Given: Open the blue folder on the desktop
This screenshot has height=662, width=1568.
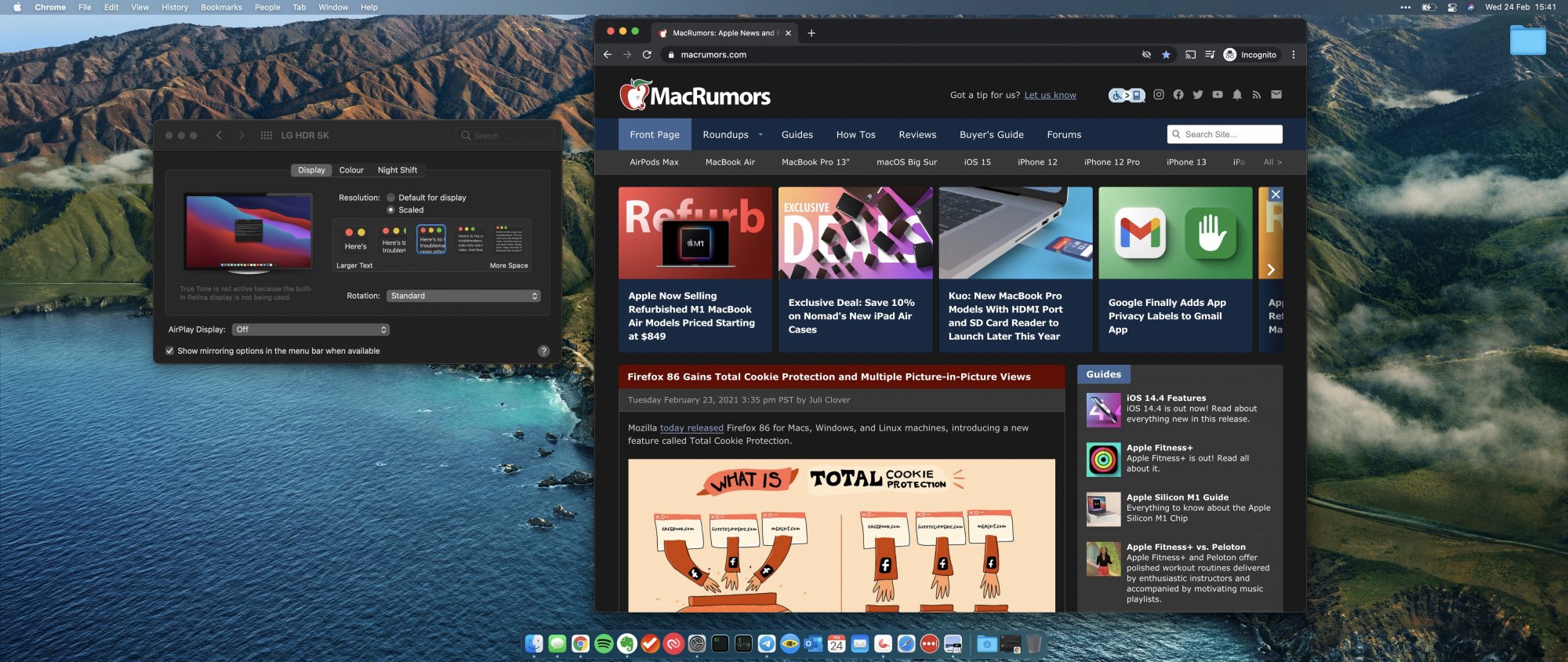Looking at the screenshot, I should pos(1528,40).
